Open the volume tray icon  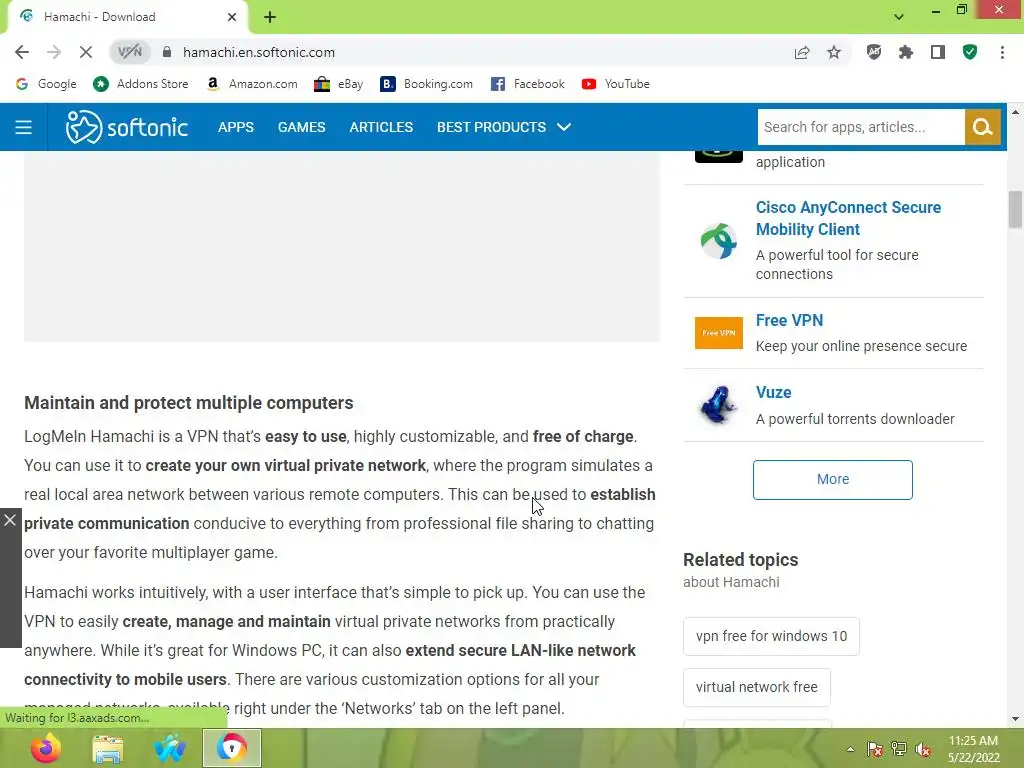(923, 750)
